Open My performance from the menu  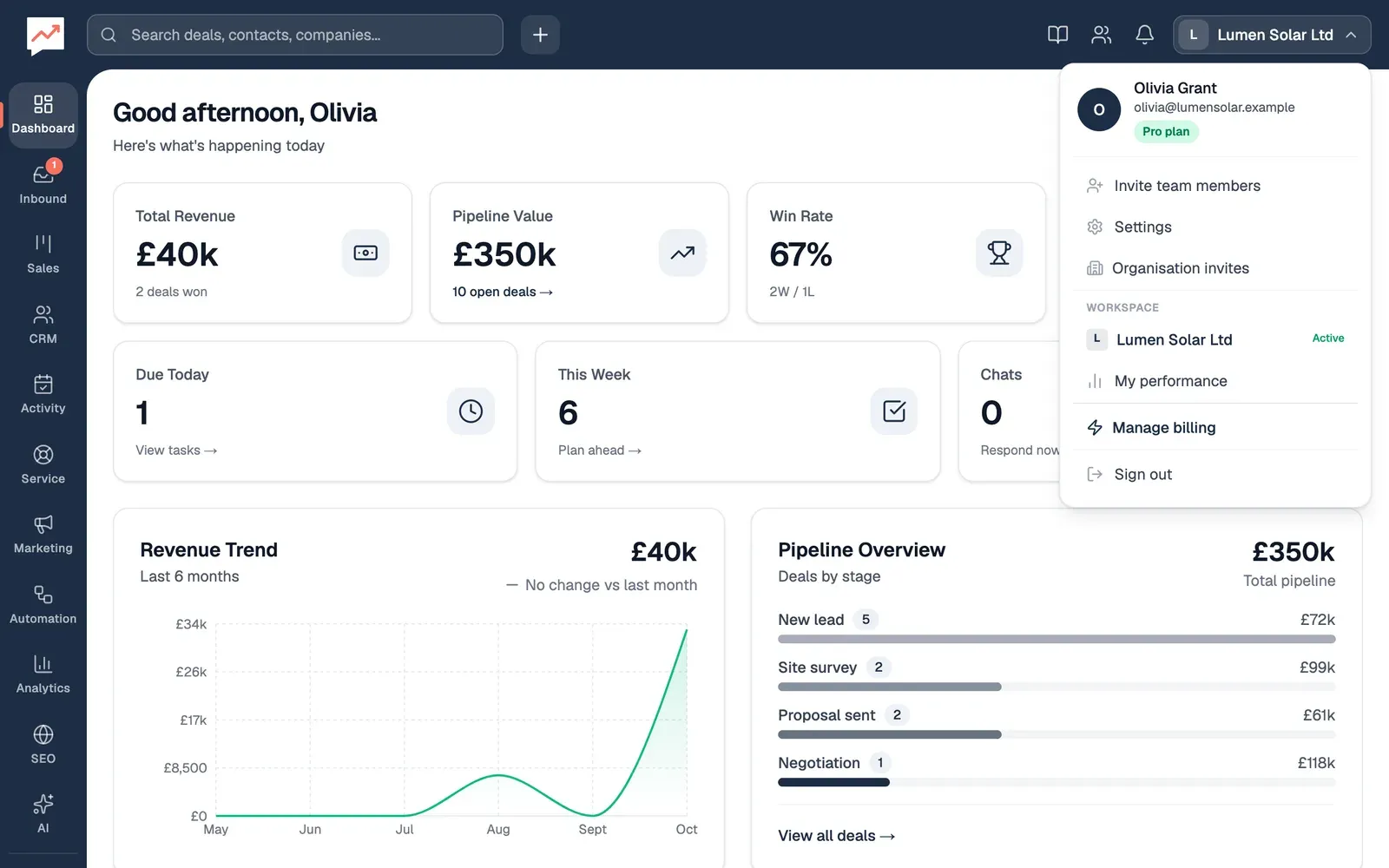click(x=1215, y=381)
